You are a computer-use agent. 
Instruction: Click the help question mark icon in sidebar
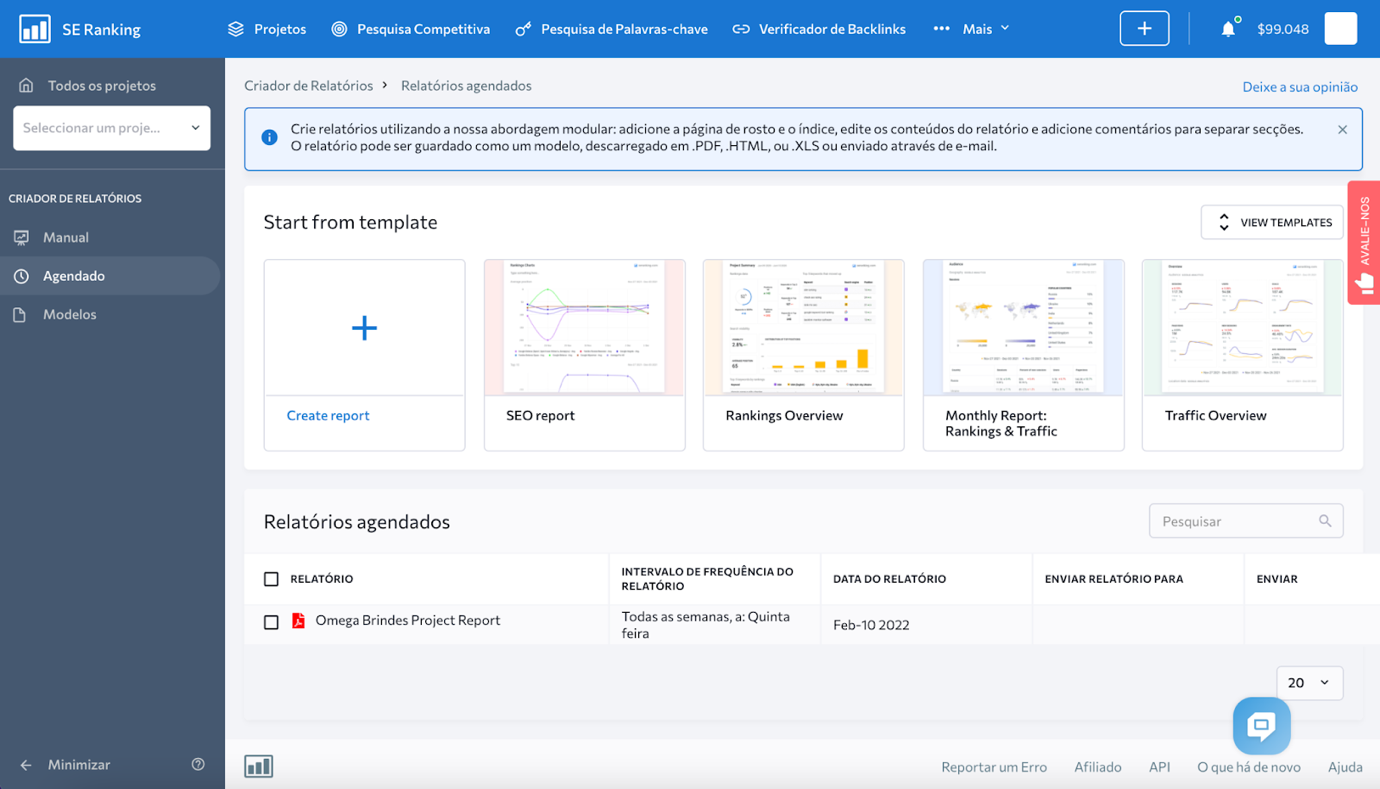(x=198, y=764)
